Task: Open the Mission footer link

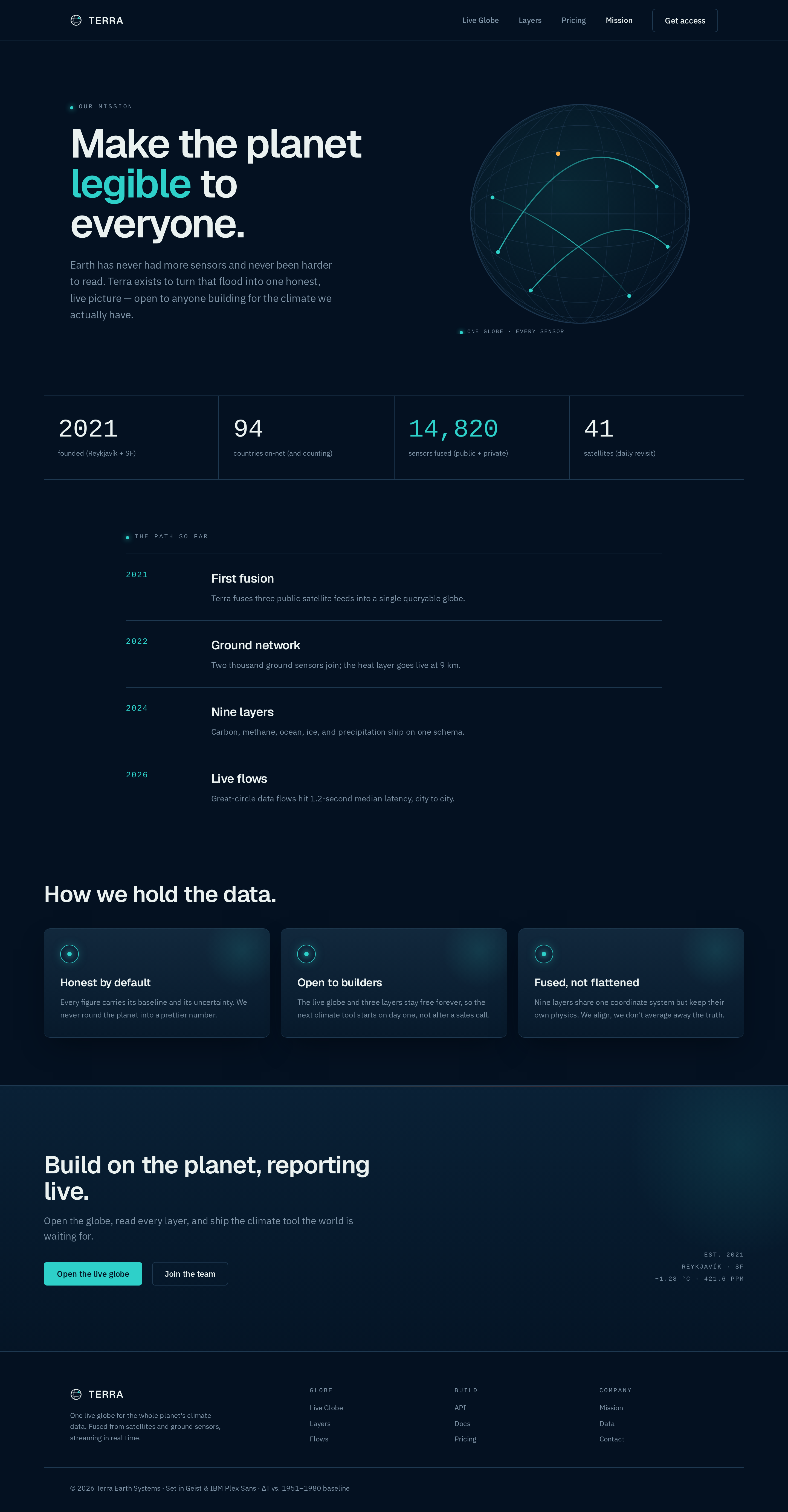Action: click(611, 1408)
